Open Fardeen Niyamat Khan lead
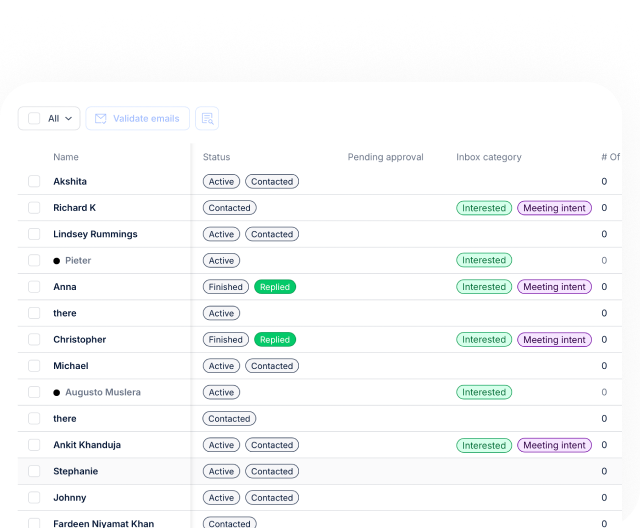 pyautogui.click(x=104, y=524)
